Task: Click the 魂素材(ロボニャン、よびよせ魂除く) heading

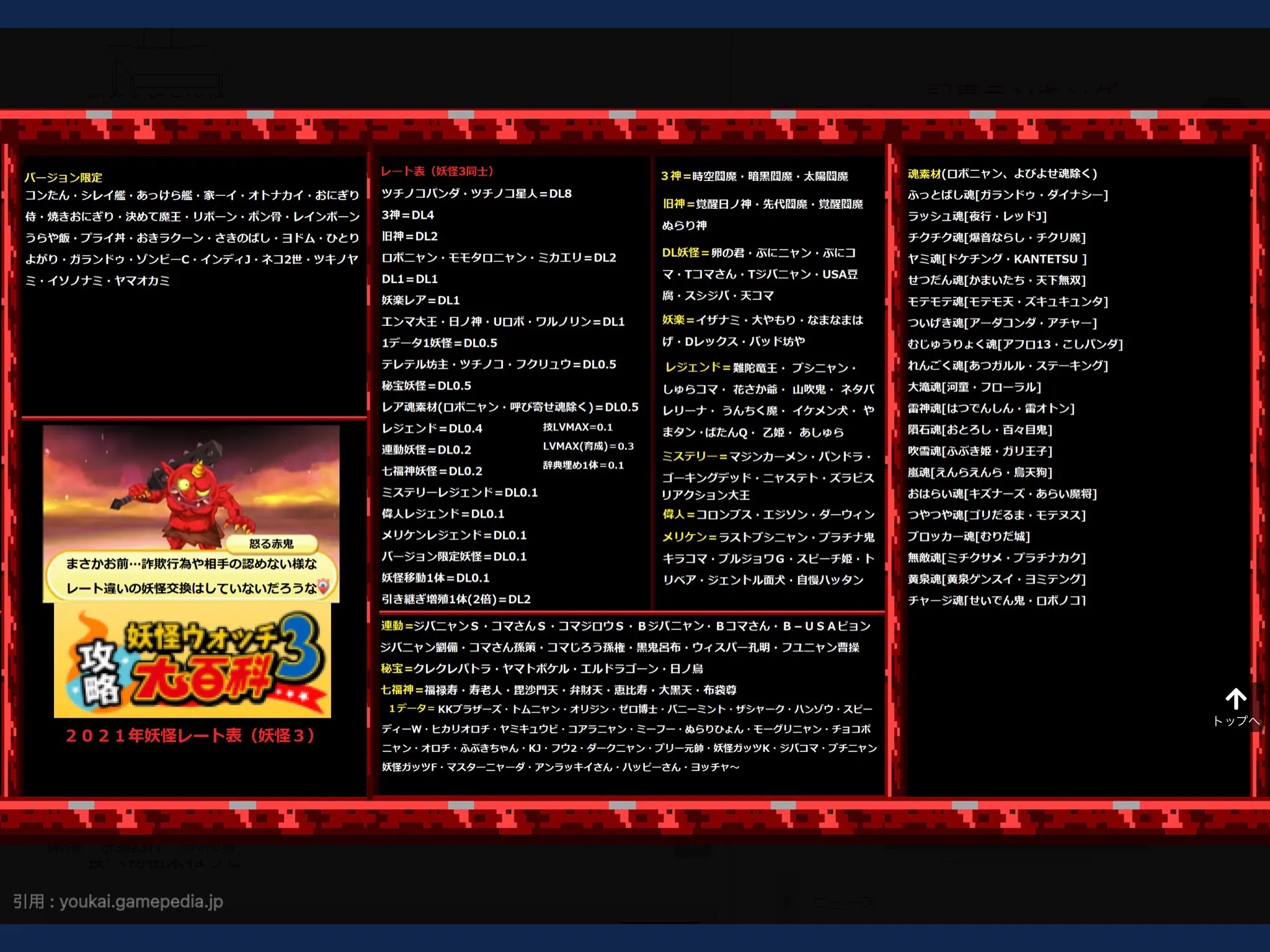Action: click(x=1003, y=174)
